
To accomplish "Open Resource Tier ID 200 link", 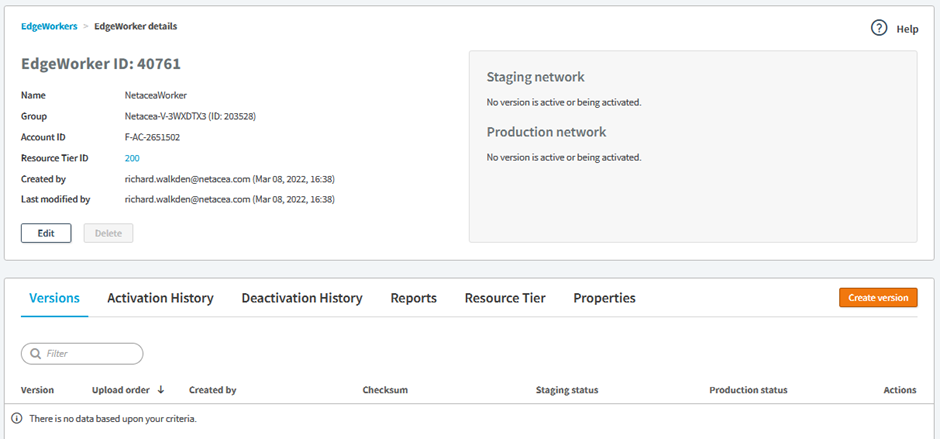I will point(132,158).
